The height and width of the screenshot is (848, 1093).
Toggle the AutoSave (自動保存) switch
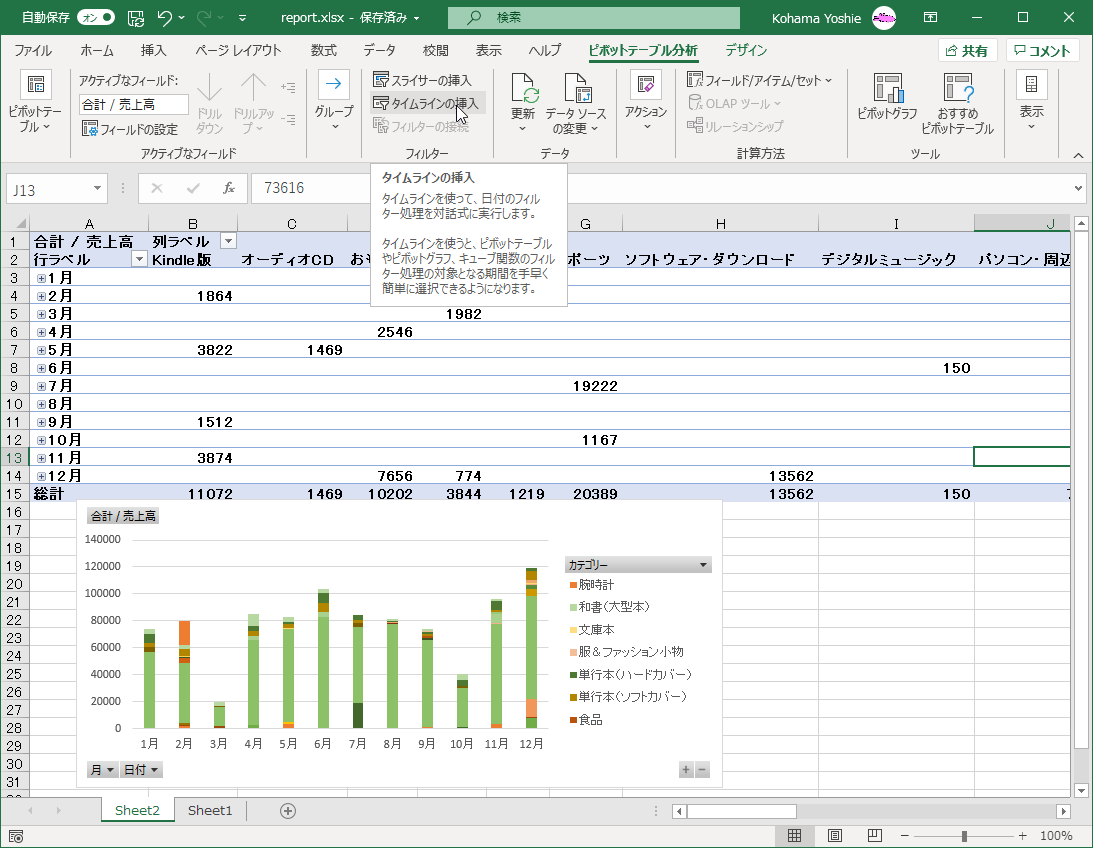click(96, 18)
